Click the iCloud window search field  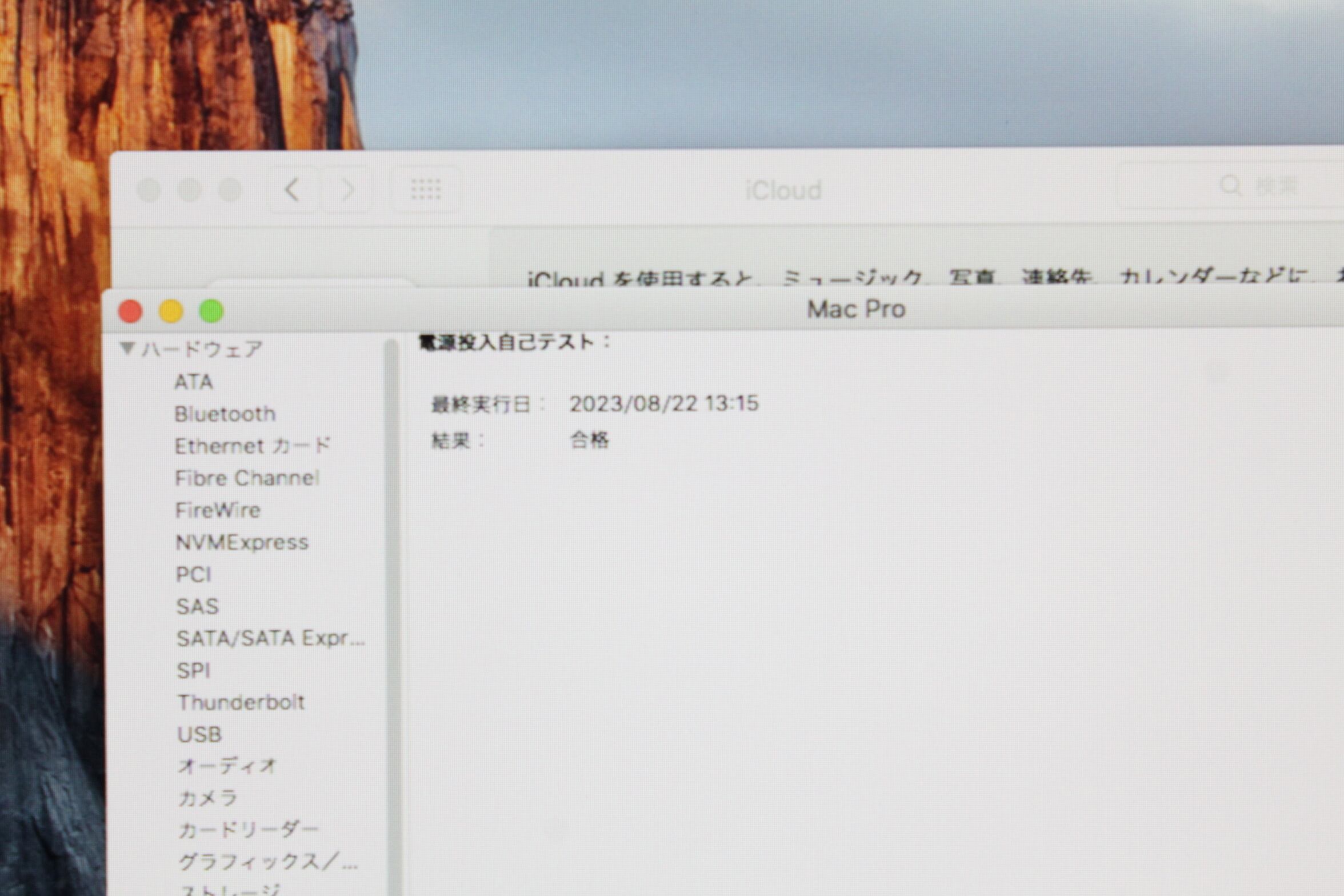tap(1257, 186)
